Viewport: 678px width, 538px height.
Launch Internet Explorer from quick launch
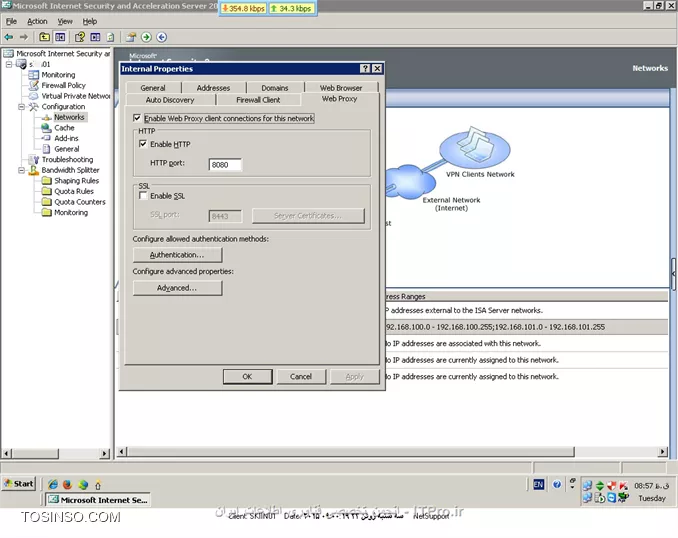point(53,484)
